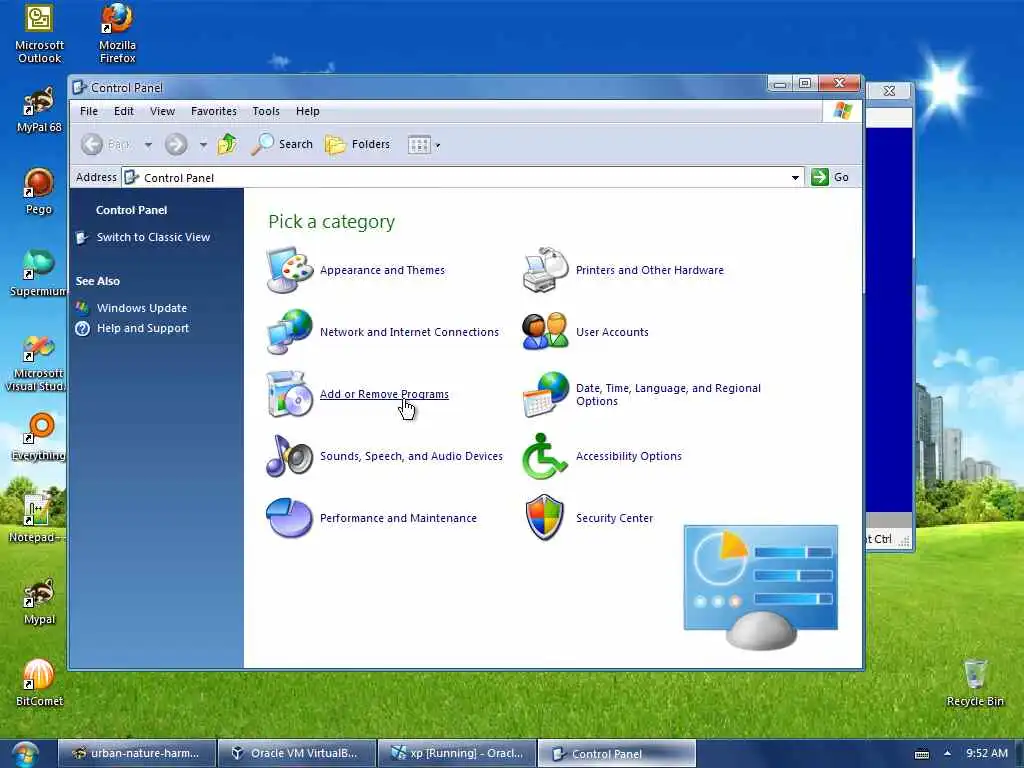Select the Notepad++ desktop shortcut

point(37,519)
